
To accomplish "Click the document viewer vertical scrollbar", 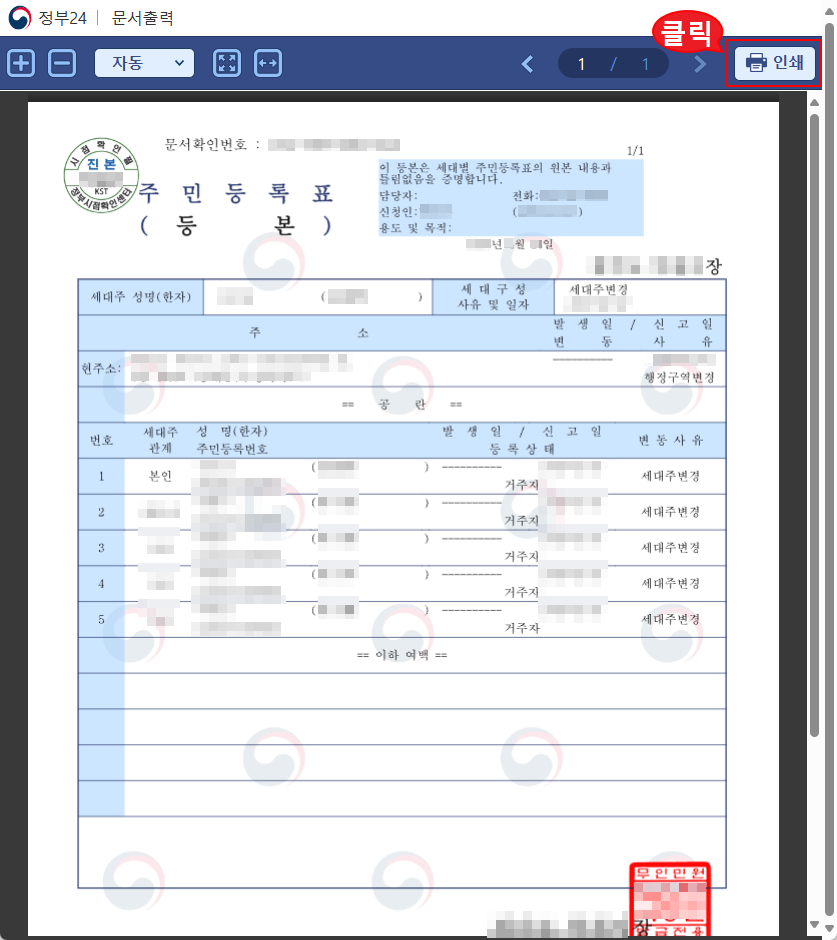I will tap(814, 424).
